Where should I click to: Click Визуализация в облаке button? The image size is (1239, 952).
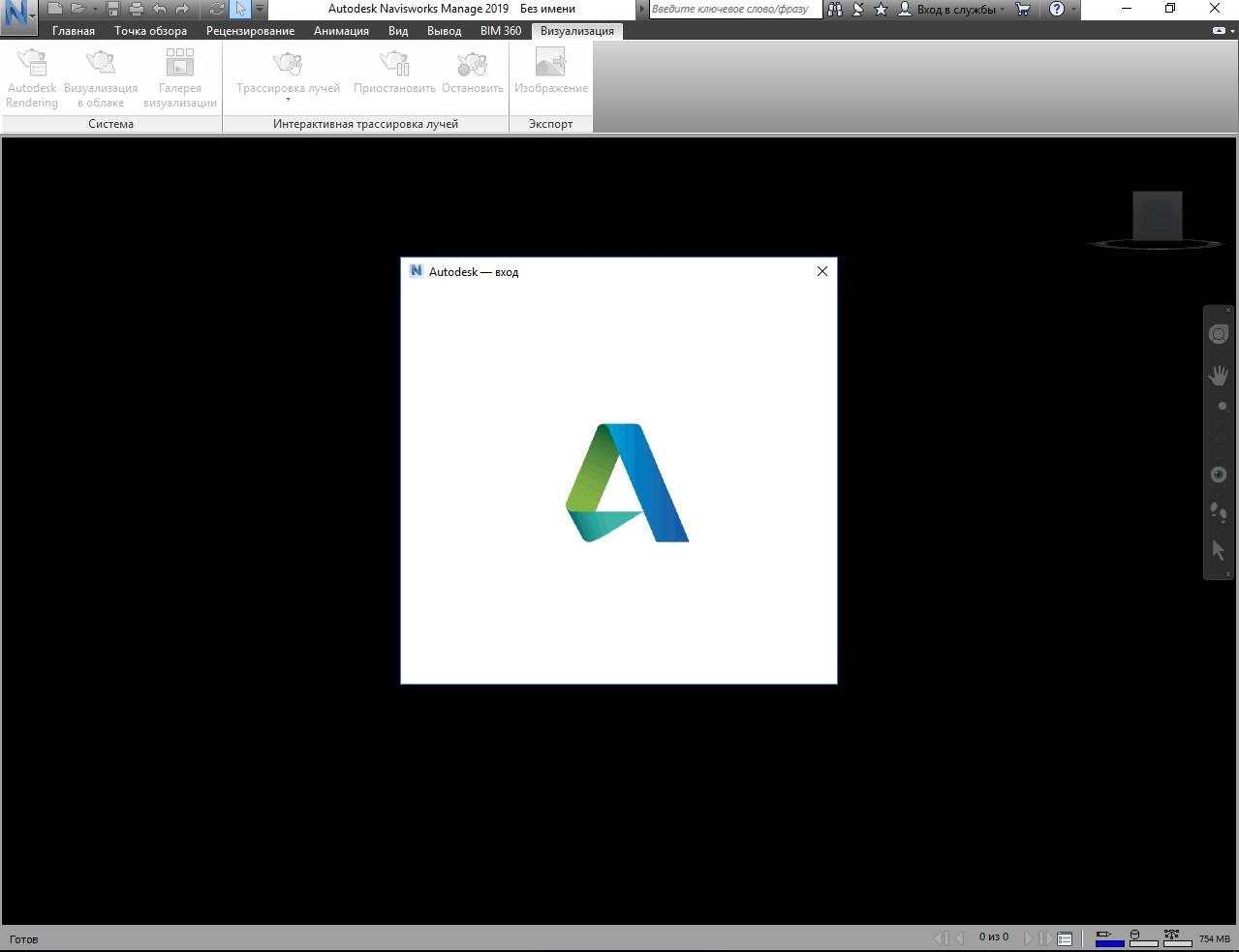(101, 78)
